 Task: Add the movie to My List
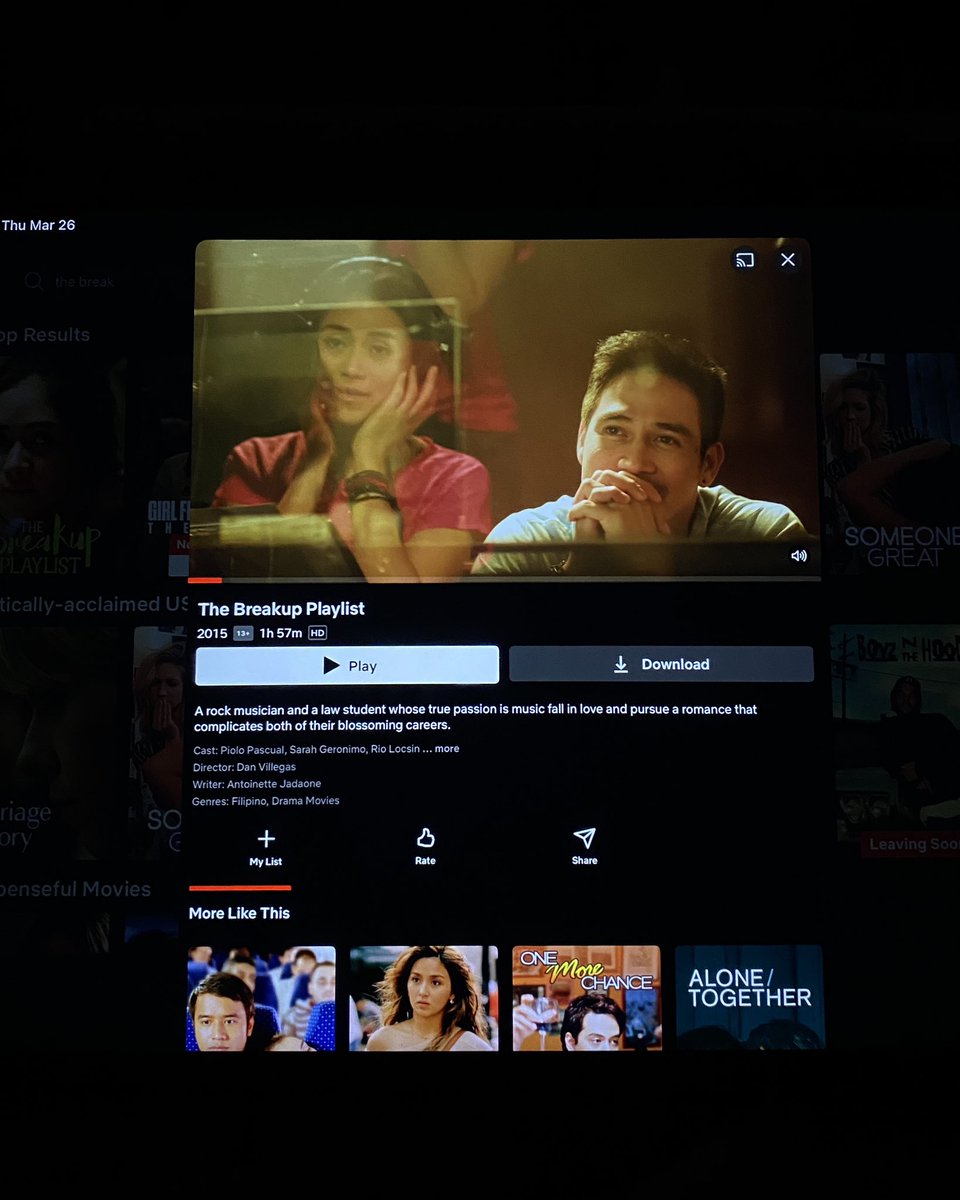pyautogui.click(x=265, y=847)
